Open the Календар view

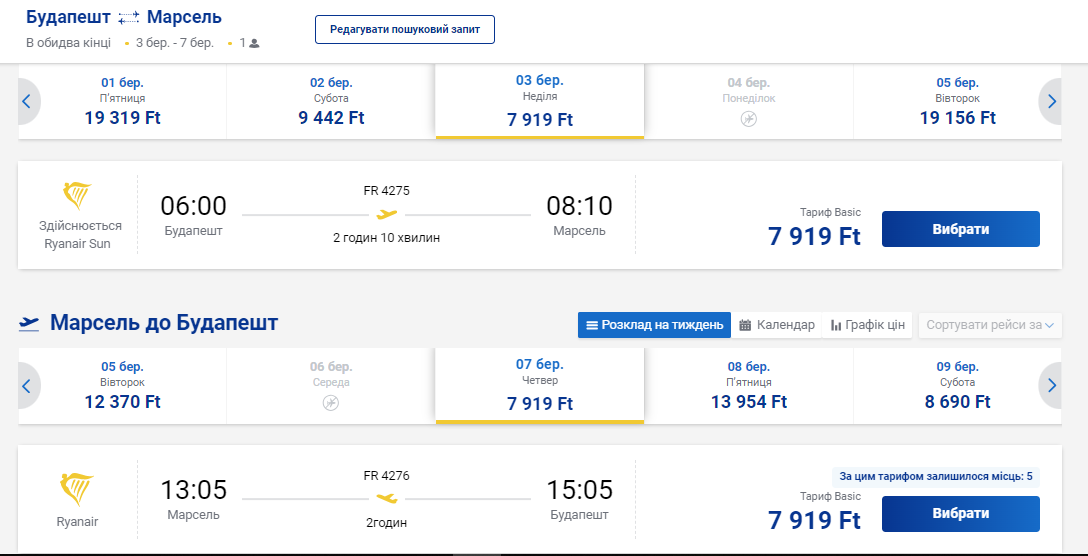(x=776, y=325)
